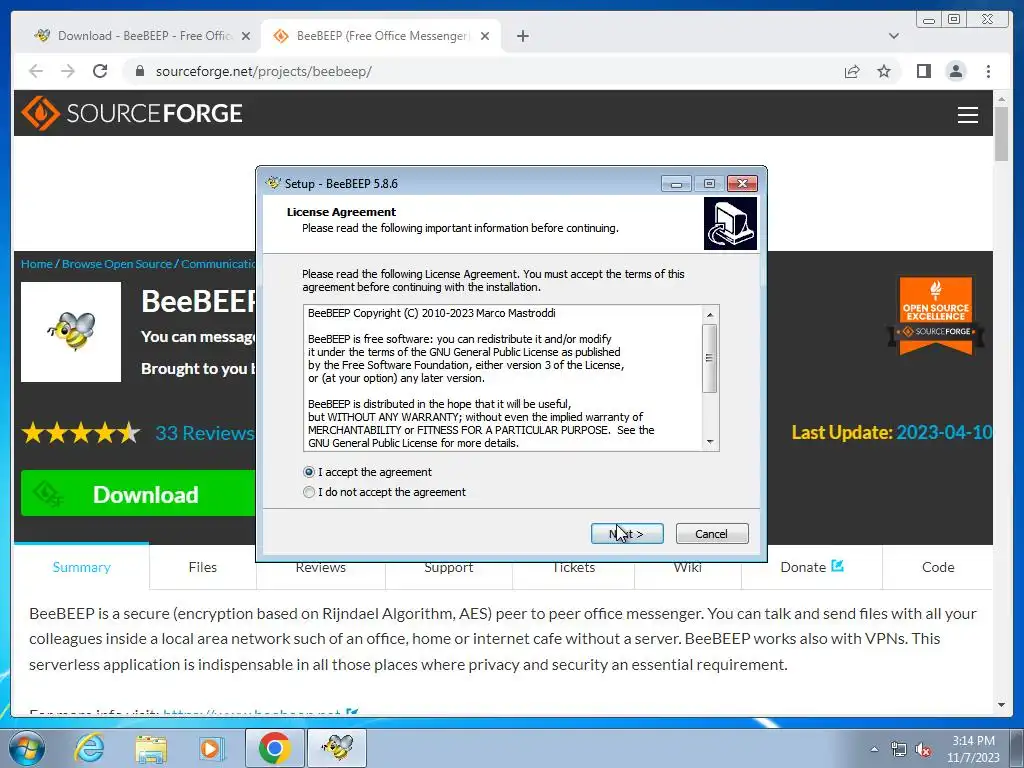The width and height of the screenshot is (1024, 768).
Task: Launch Internet Explorer from taskbar
Action: coord(89,748)
